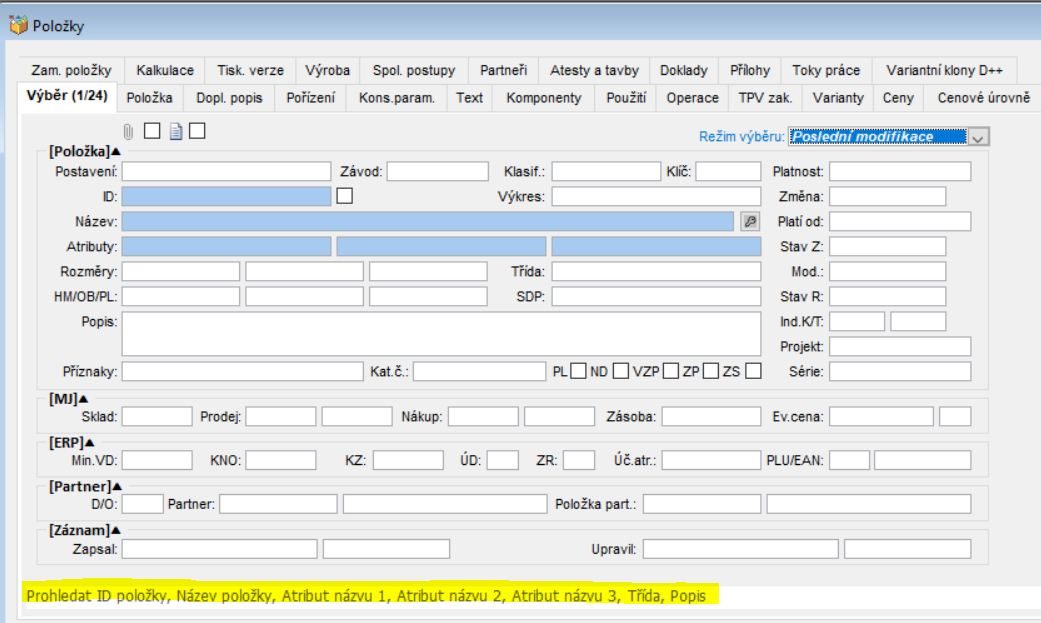Collapse the [Položka] section
The width and height of the screenshot is (1041, 623).
(115, 151)
